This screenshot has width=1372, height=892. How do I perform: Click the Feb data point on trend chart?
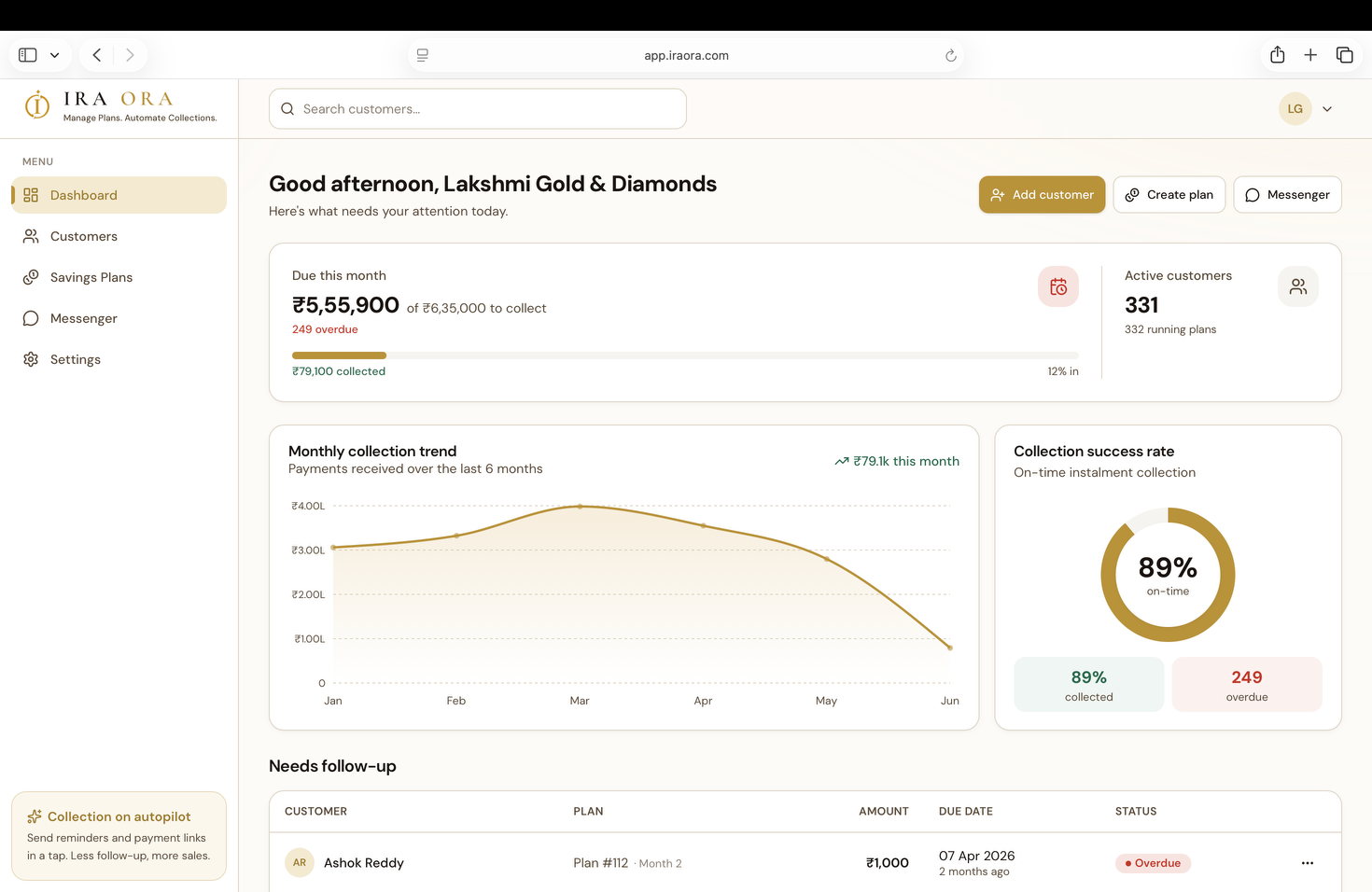click(456, 536)
